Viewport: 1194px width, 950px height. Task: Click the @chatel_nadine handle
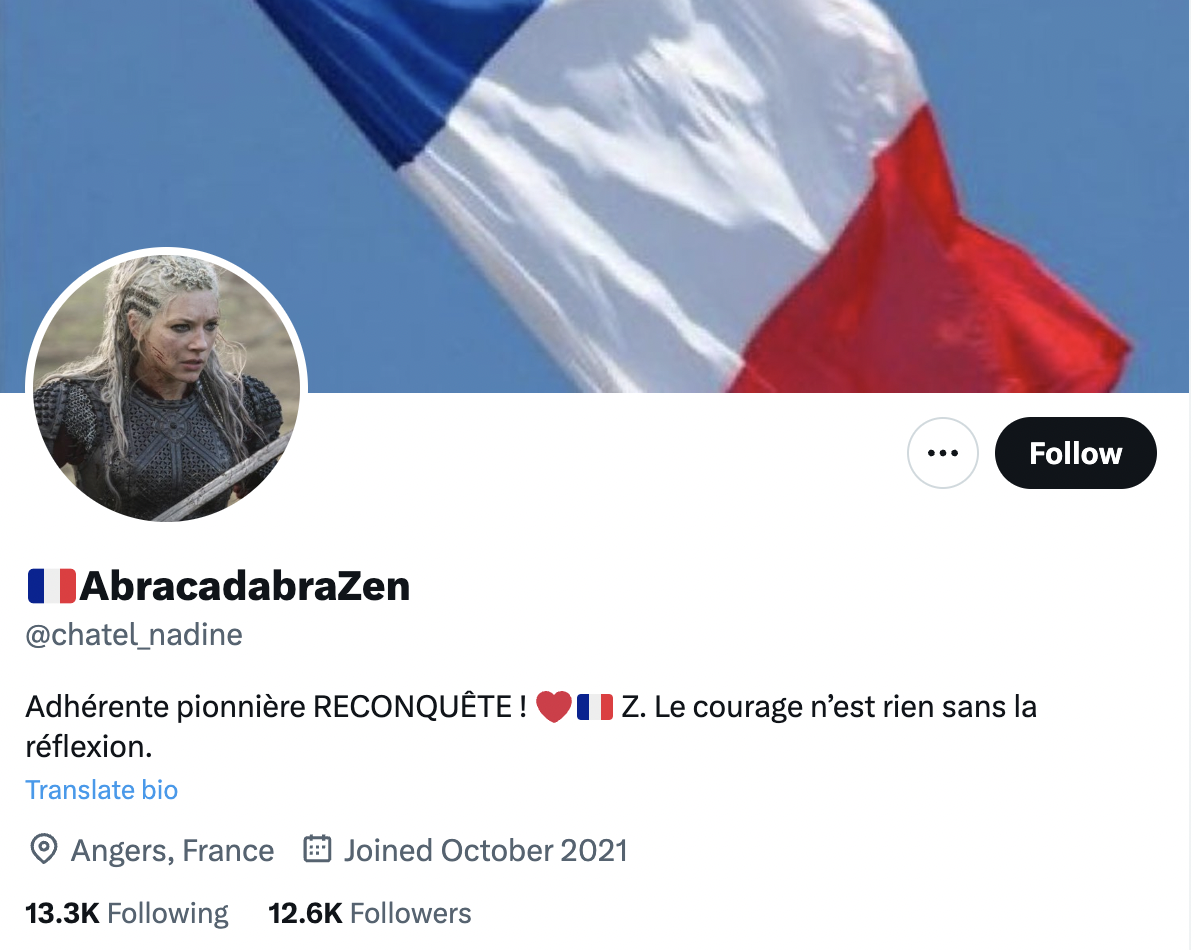134,634
